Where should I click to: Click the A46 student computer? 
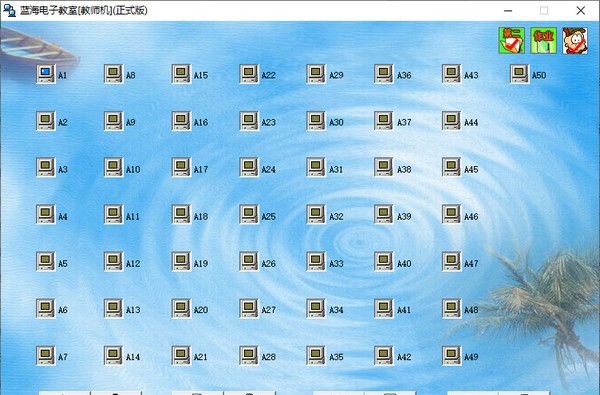(452, 215)
